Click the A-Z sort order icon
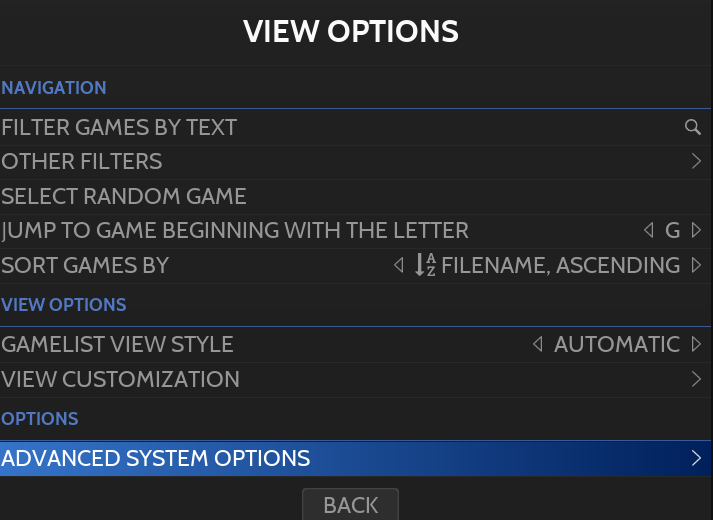This screenshot has height=520, width=713. (425, 265)
